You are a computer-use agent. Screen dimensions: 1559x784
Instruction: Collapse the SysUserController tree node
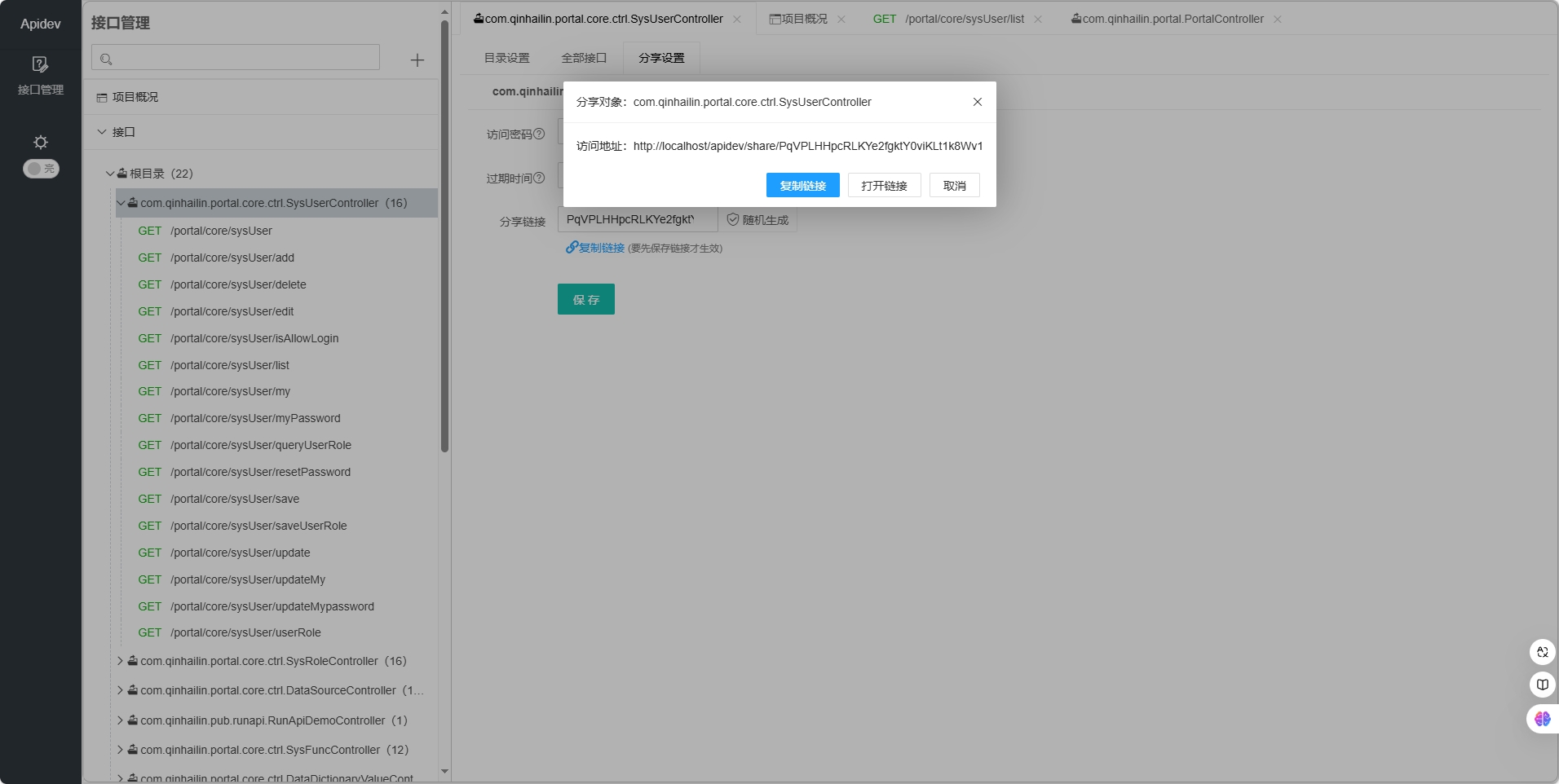click(121, 203)
